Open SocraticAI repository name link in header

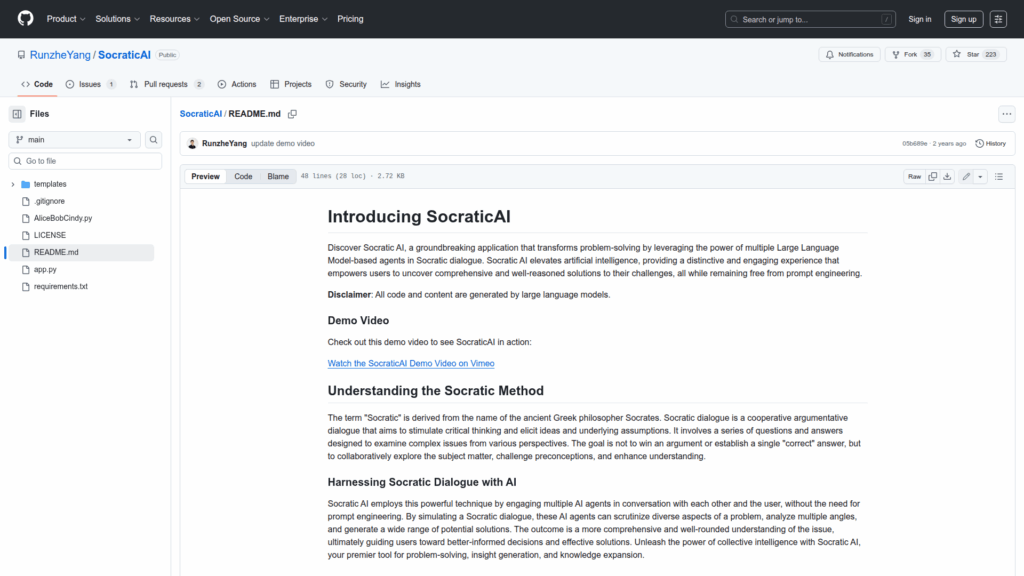pyautogui.click(x=124, y=55)
